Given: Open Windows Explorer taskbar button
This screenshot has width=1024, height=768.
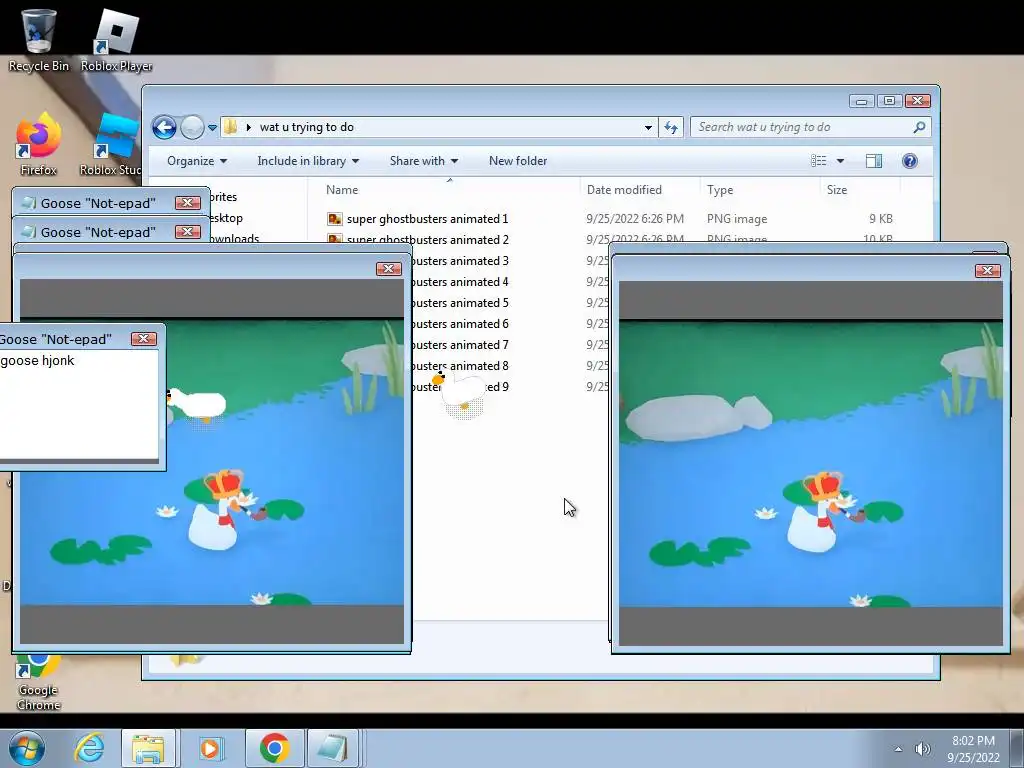Looking at the screenshot, I should tap(148, 748).
